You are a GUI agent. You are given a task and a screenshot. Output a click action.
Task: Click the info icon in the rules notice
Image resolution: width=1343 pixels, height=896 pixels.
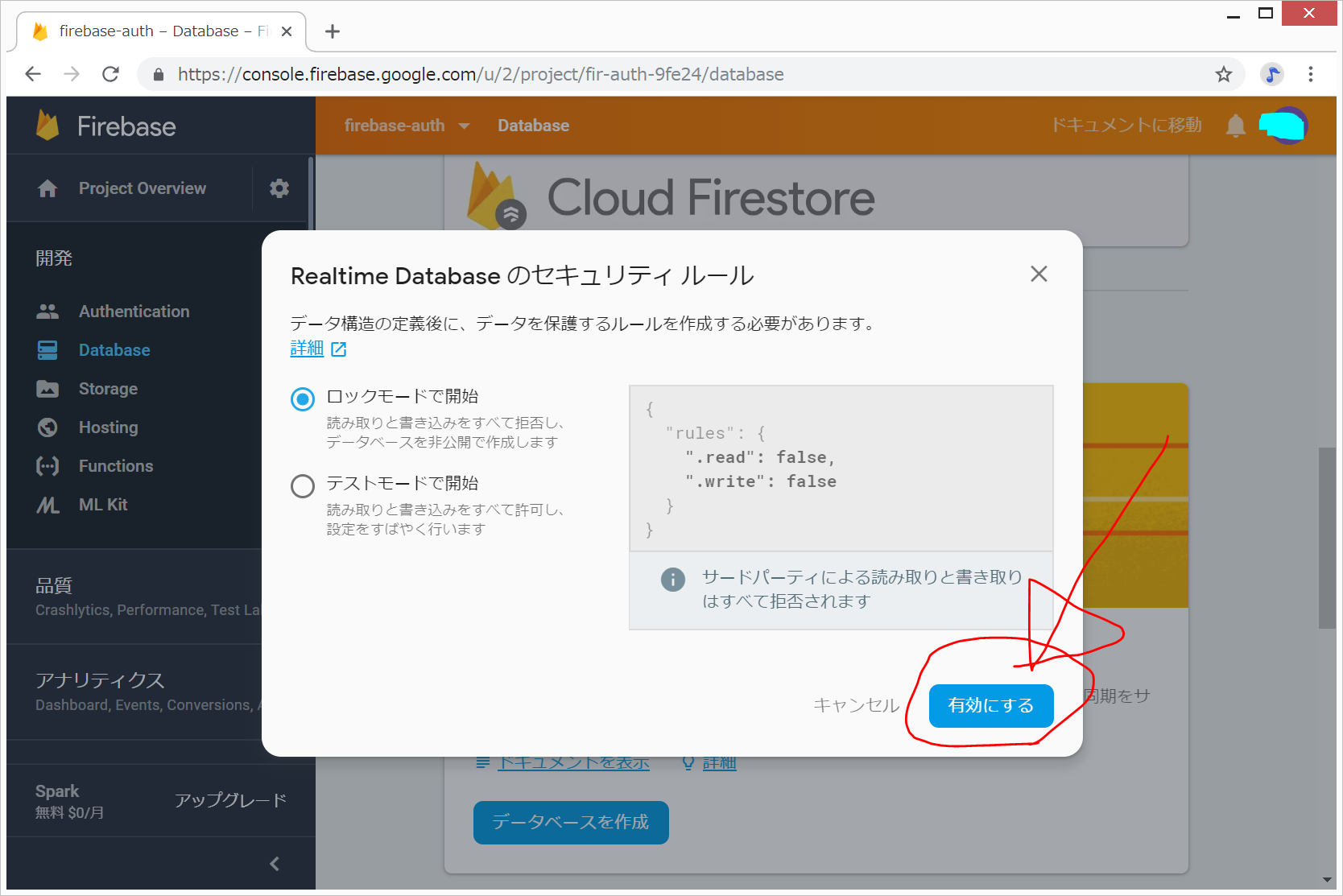pos(672,579)
